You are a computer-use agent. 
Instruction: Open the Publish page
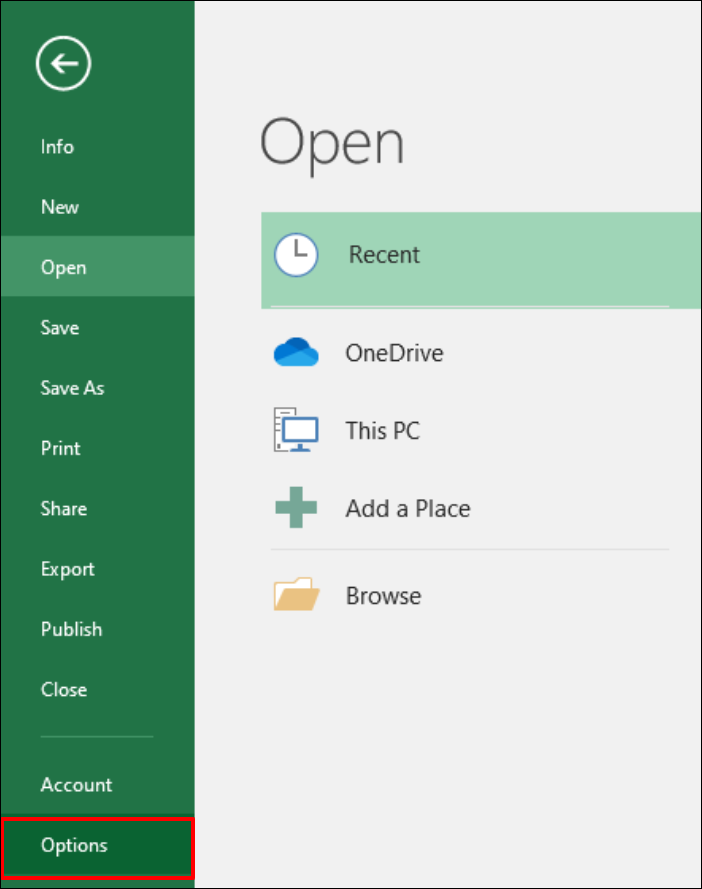pyautogui.click(x=71, y=629)
